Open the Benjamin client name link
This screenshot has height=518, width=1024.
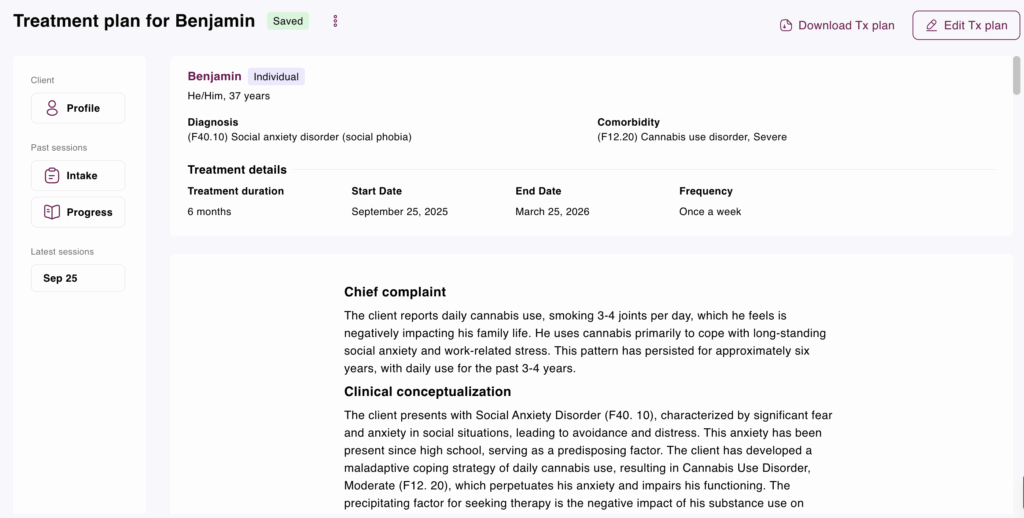click(214, 76)
